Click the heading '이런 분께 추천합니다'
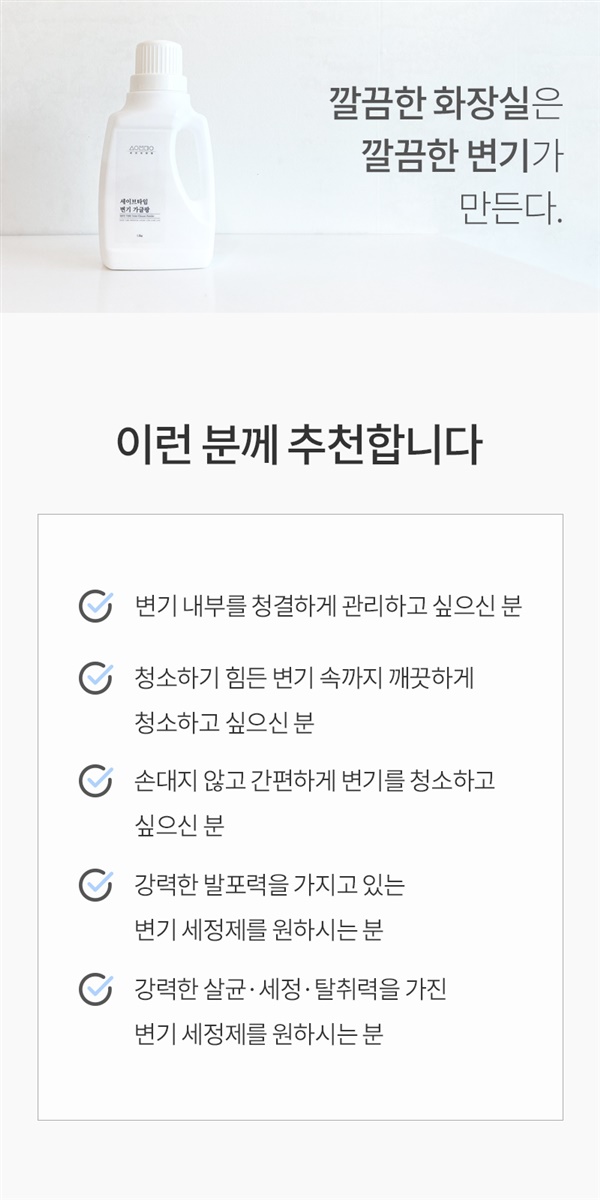This screenshot has height=1200, width=600. 299,444
